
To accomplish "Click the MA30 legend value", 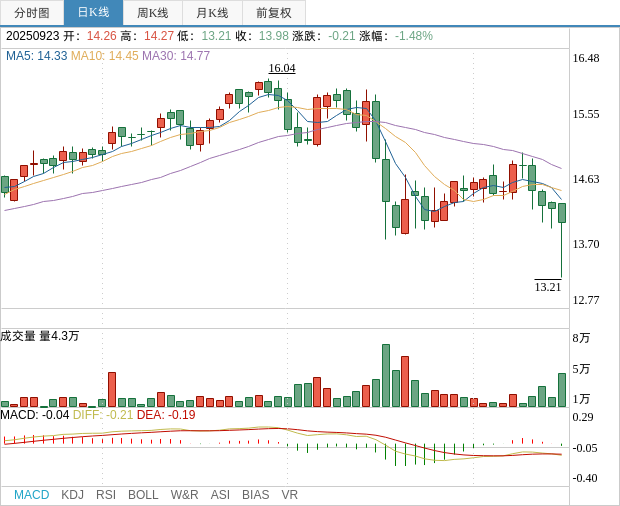I will [x=176, y=56].
